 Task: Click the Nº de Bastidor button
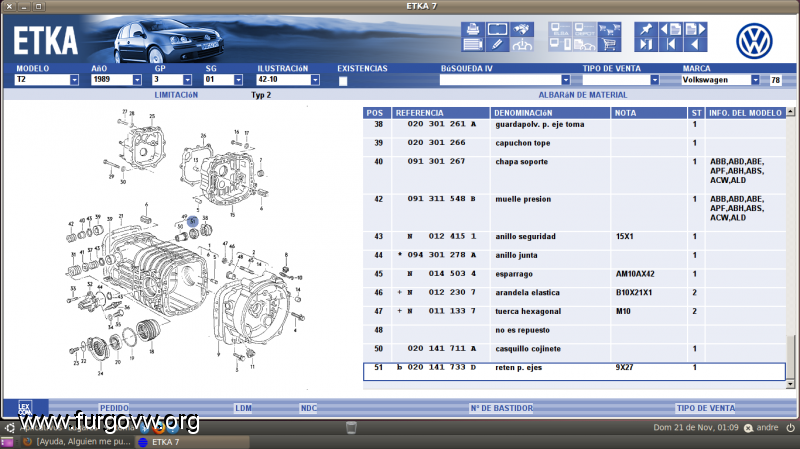pyautogui.click(x=502, y=408)
